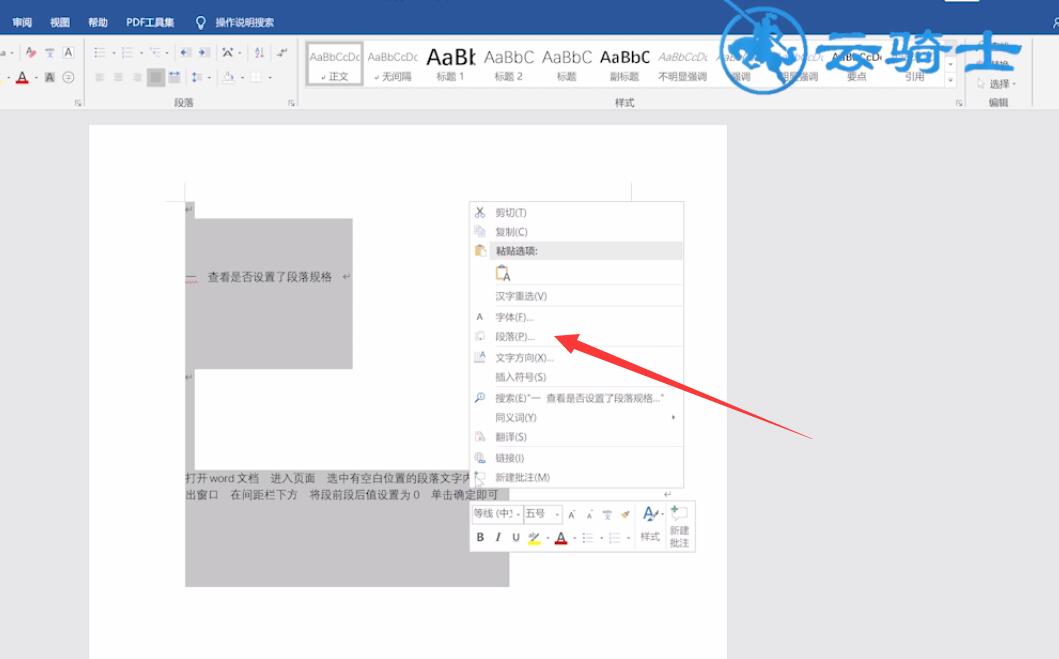This screenshot has height=659, width=1059.
Task: Open the 视图 ribbon tab
Action: click(x=60, y=22)
